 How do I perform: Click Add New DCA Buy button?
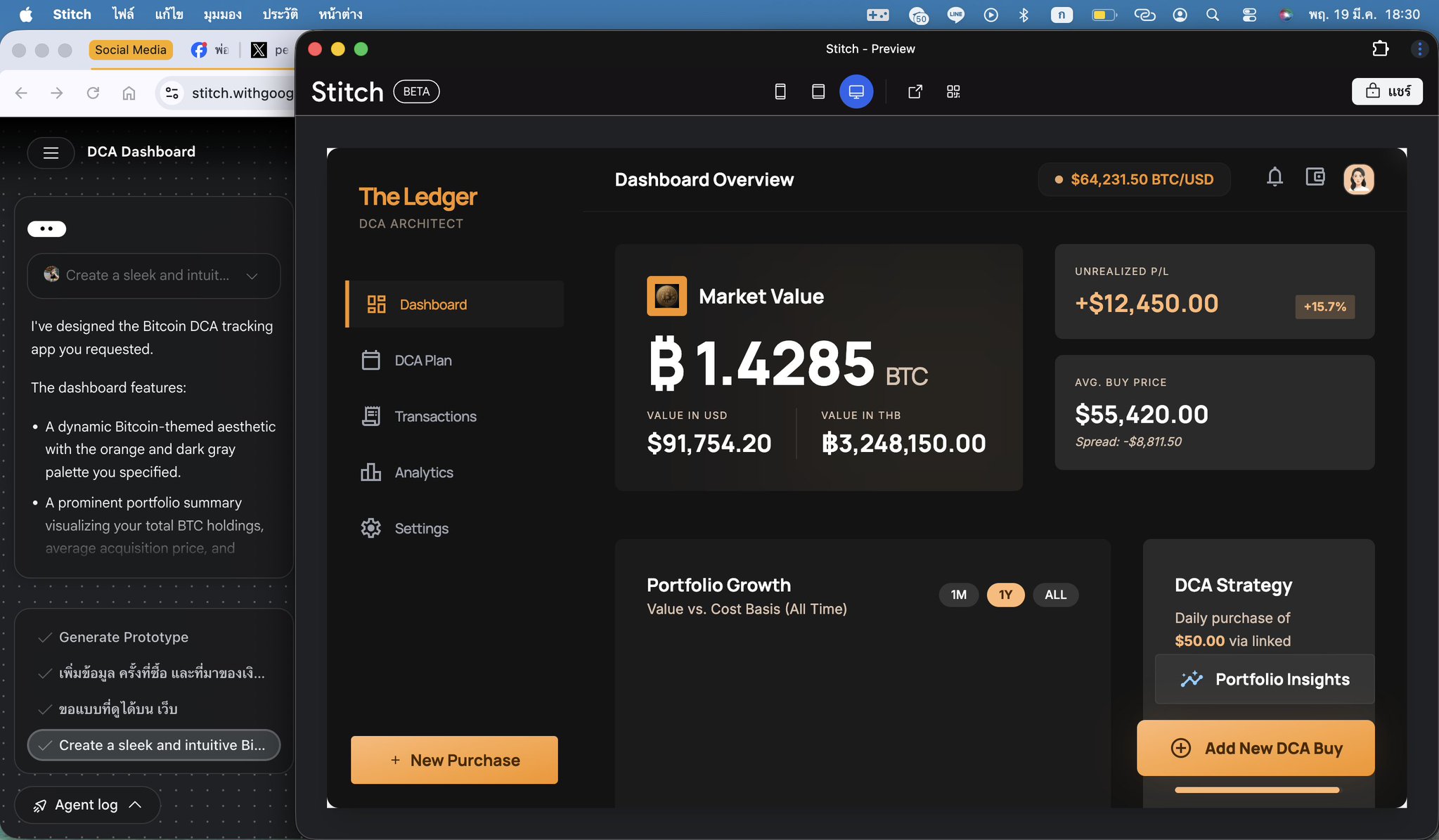(x=1256, y=748)
